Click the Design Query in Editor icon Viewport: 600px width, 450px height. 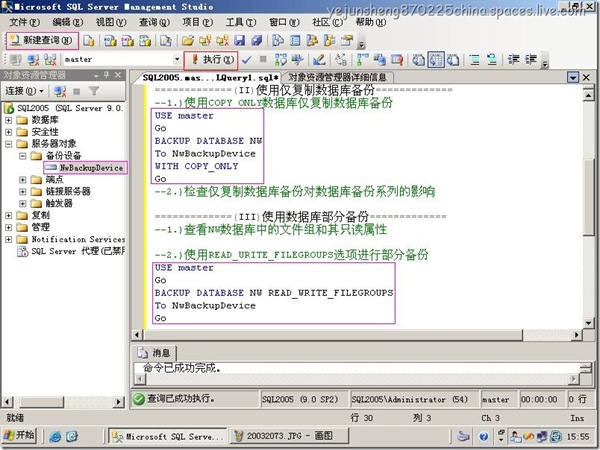[319, 60]
